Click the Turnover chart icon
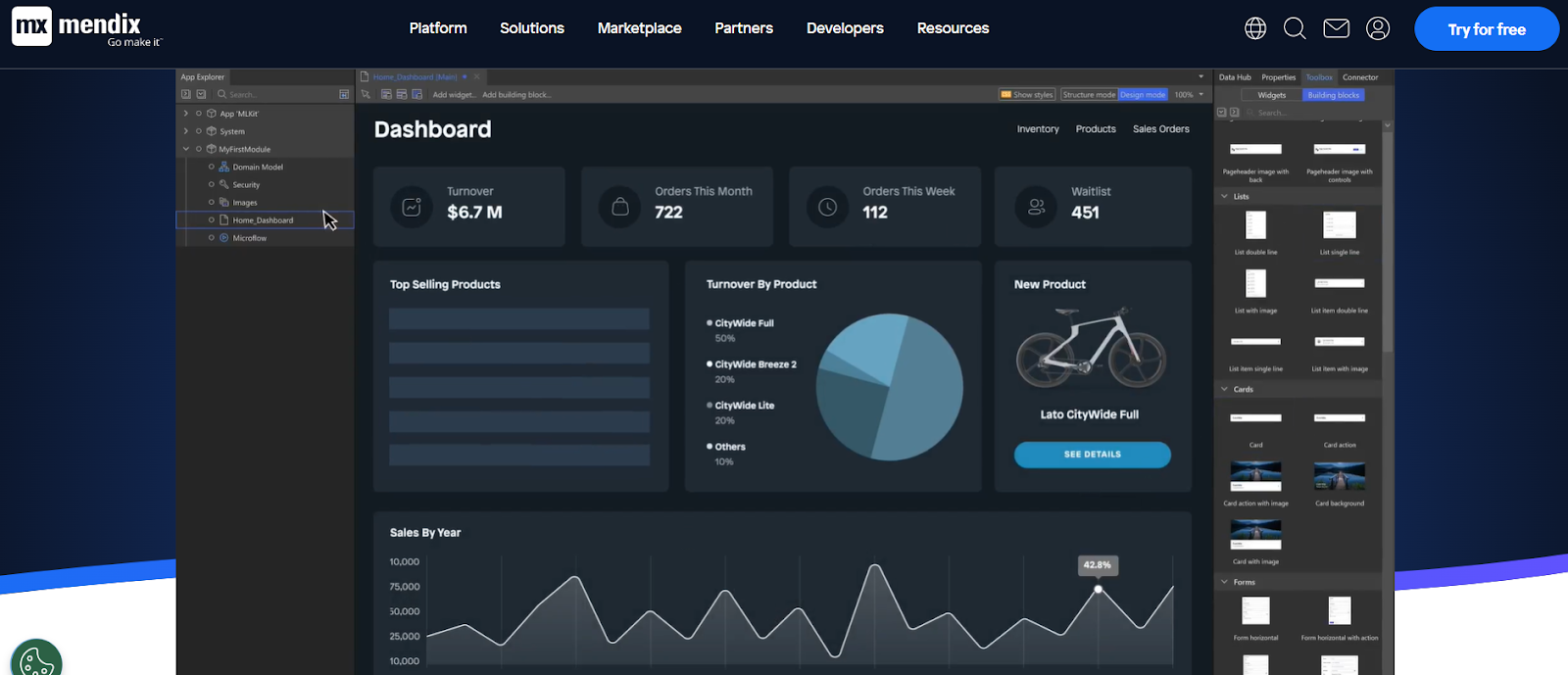The image size is (1568, 675). 412,207
